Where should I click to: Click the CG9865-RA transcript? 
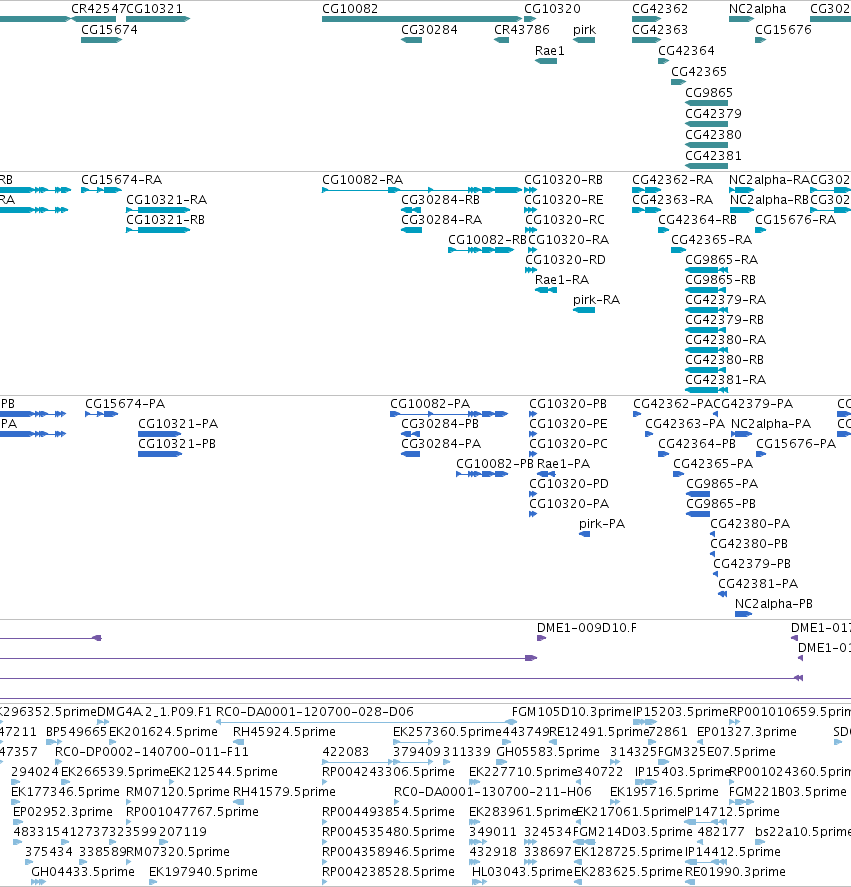click(x=706, y=270)
